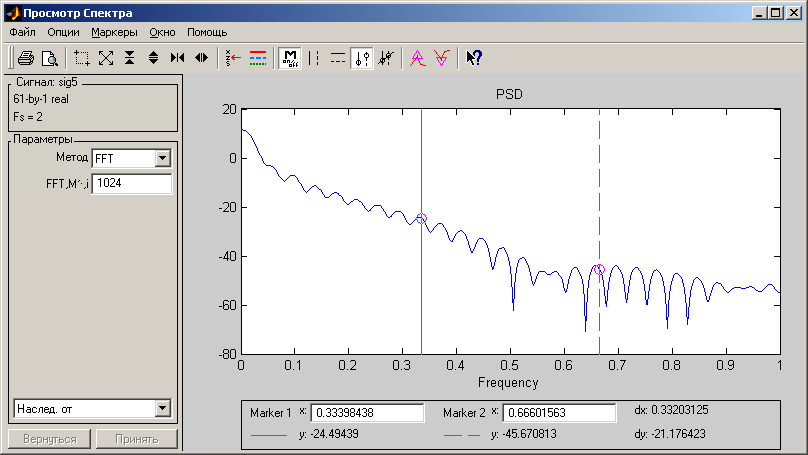808x455 pixels.
Task: Select the horizontal markers mode
Action: point(338,58)
